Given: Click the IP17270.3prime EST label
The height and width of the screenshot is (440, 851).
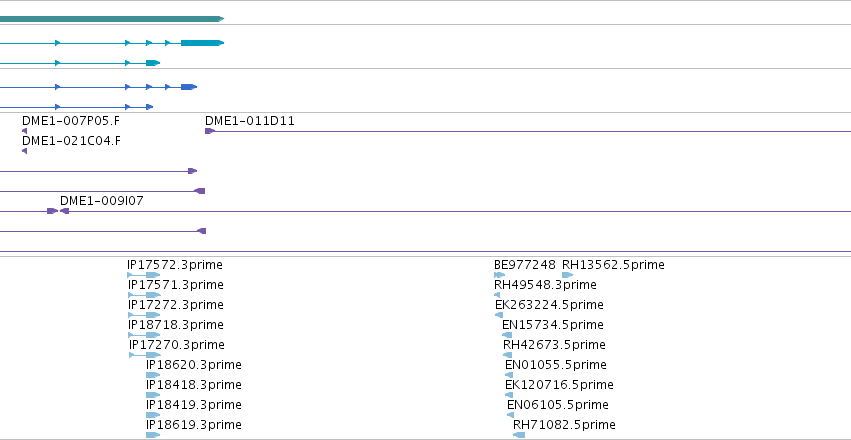Looking at the screenshot, I should [176, 345].
